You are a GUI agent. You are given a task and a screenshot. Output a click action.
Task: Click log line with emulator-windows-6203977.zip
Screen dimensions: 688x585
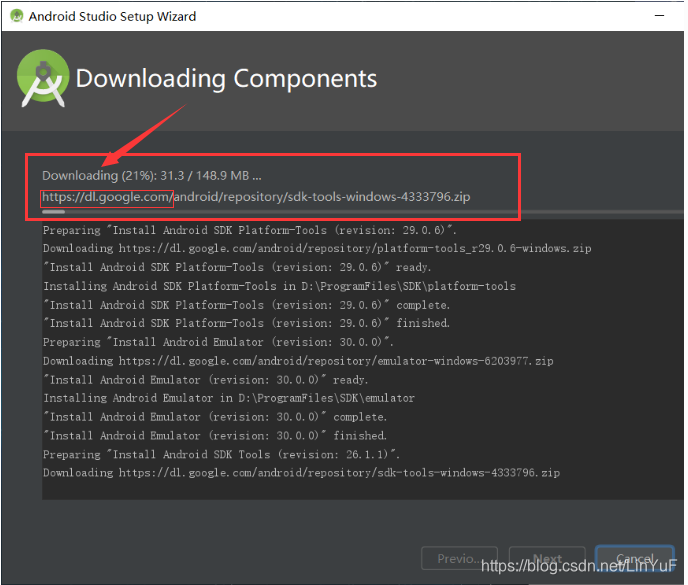click(298, 361)
